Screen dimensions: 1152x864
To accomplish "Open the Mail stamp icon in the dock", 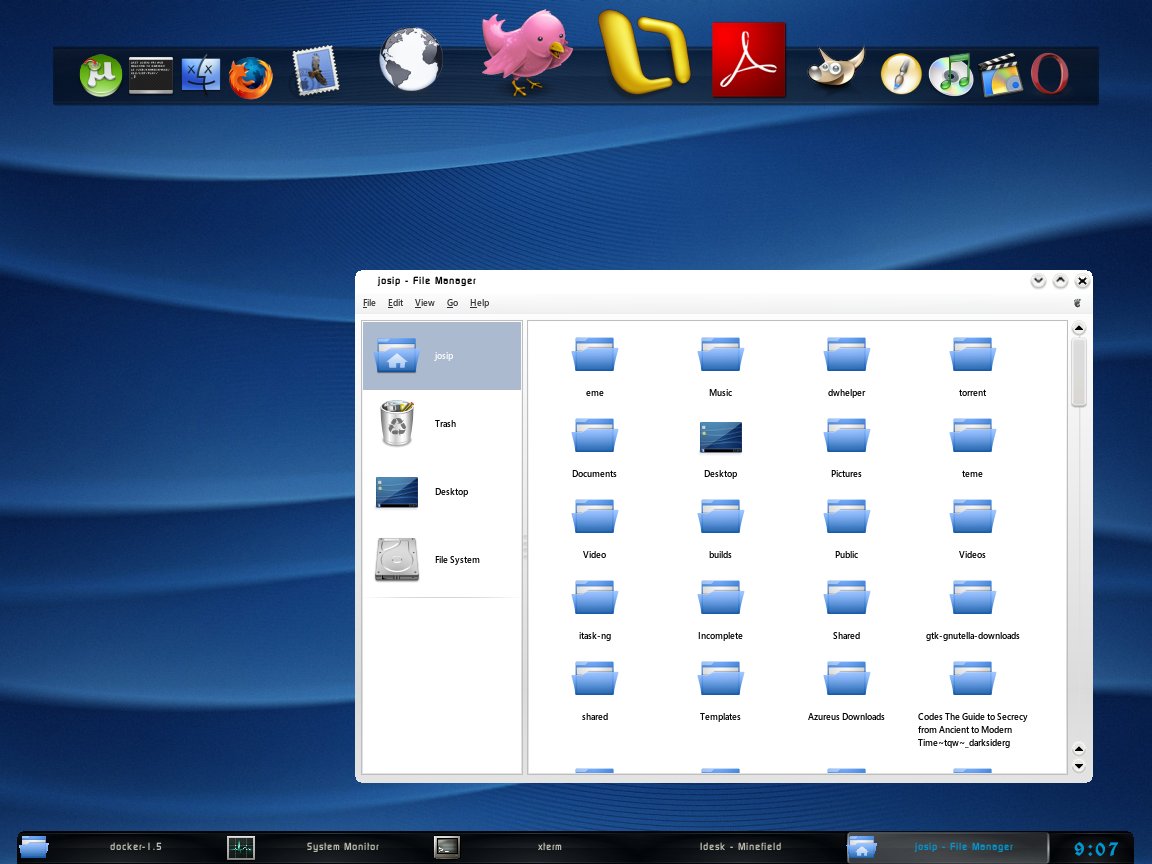I will 315,71.
